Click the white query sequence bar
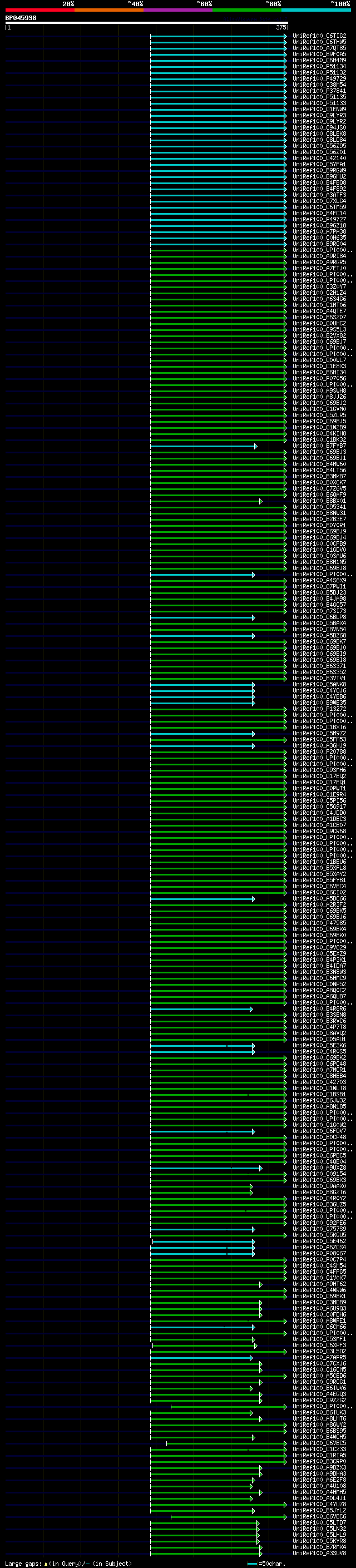Image resolution: width=356 pixels, height=1568 pixels. point(147,22)
